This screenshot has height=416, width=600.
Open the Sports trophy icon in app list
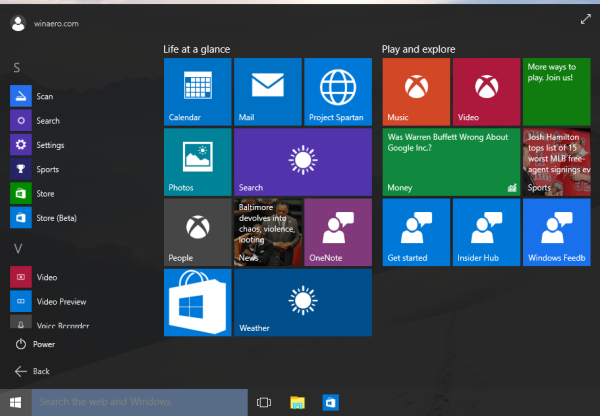pyautogui.click(x=21, y=169)
